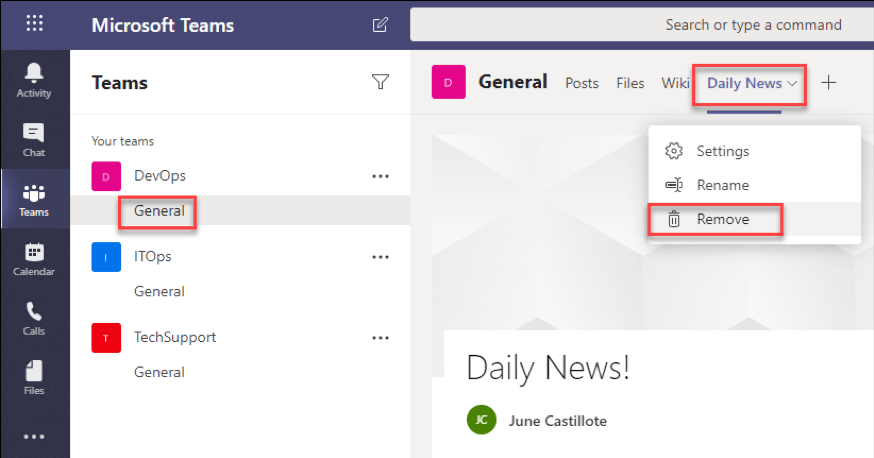The height and width of the screenshot is (458, 874).
Task: Switch to the Files tab
Action: point(630,83)
